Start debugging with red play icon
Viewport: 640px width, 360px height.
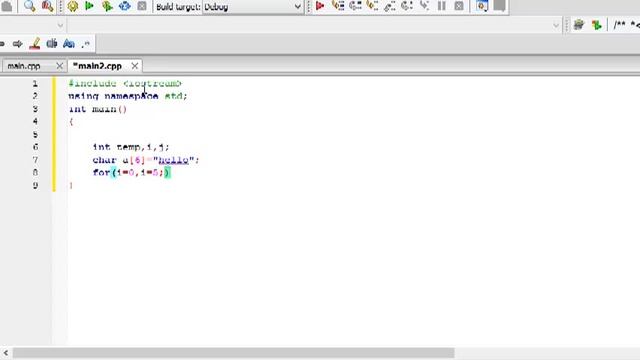coord(320,6)
